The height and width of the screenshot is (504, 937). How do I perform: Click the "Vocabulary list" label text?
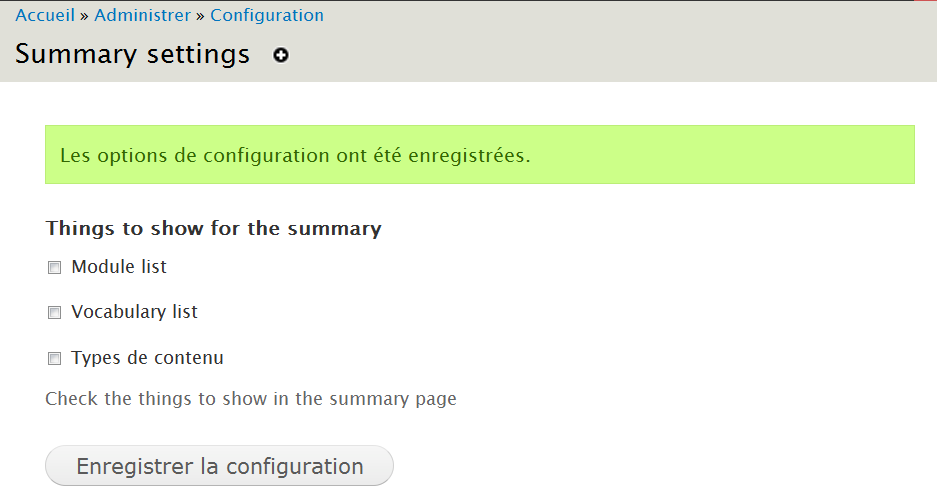(x=134, y=312)
